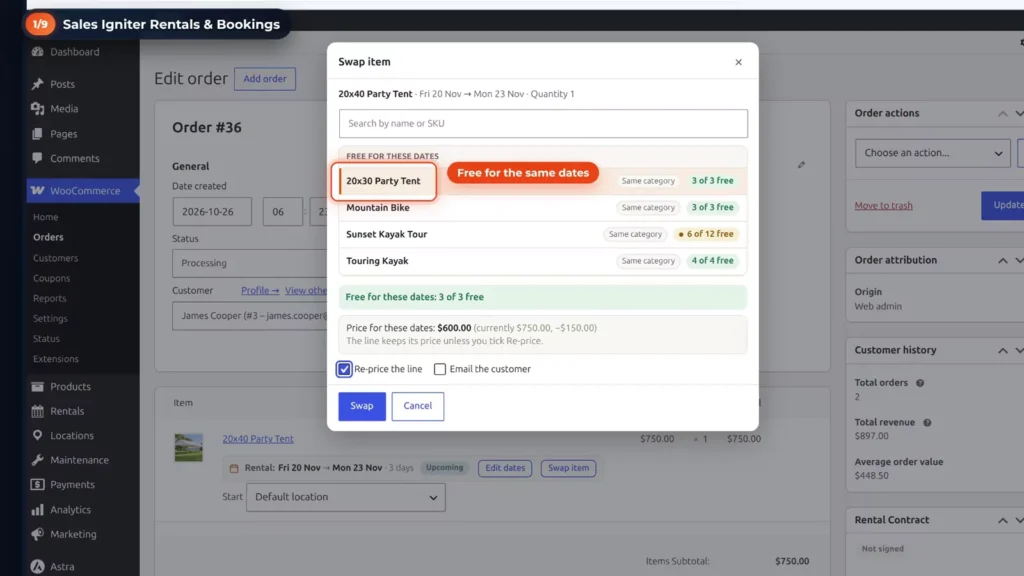
Task: Open the Extensions submenu item
Action: pyautogui.click(x=56, y=359)
